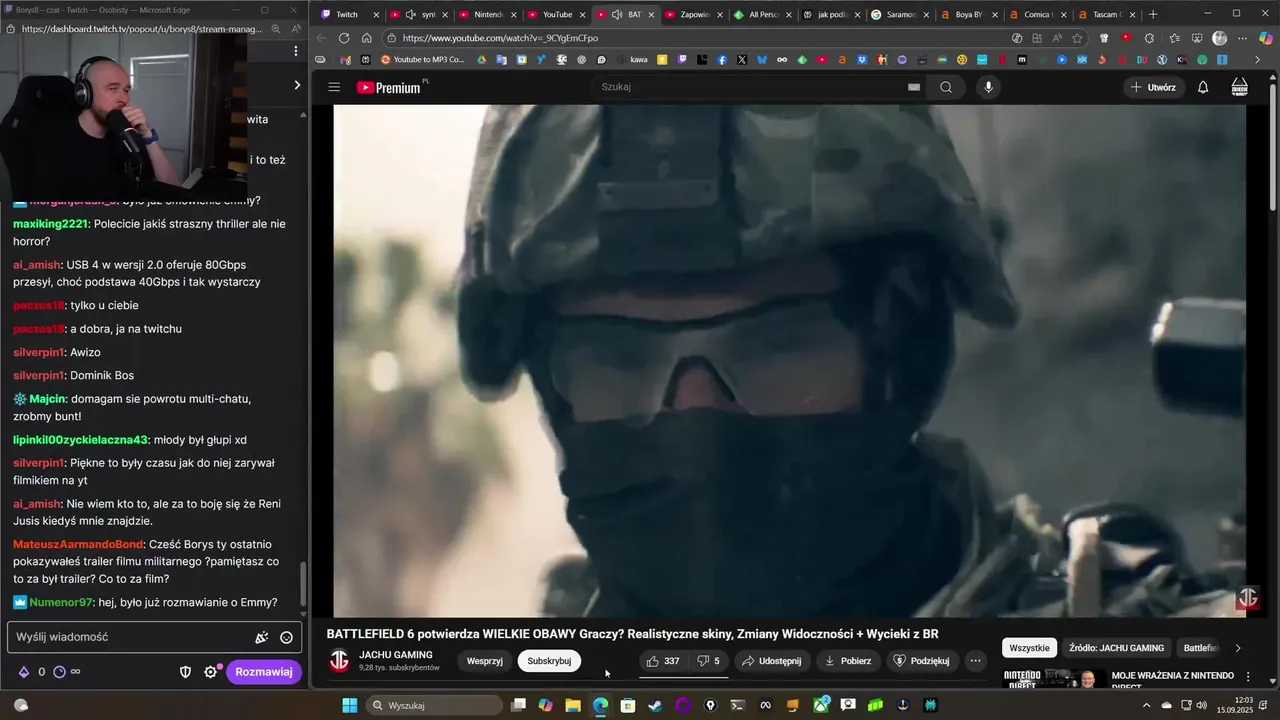Screen dimensions: 1280x720
Task: Reload the page in Edge
Action: point(344,38)
